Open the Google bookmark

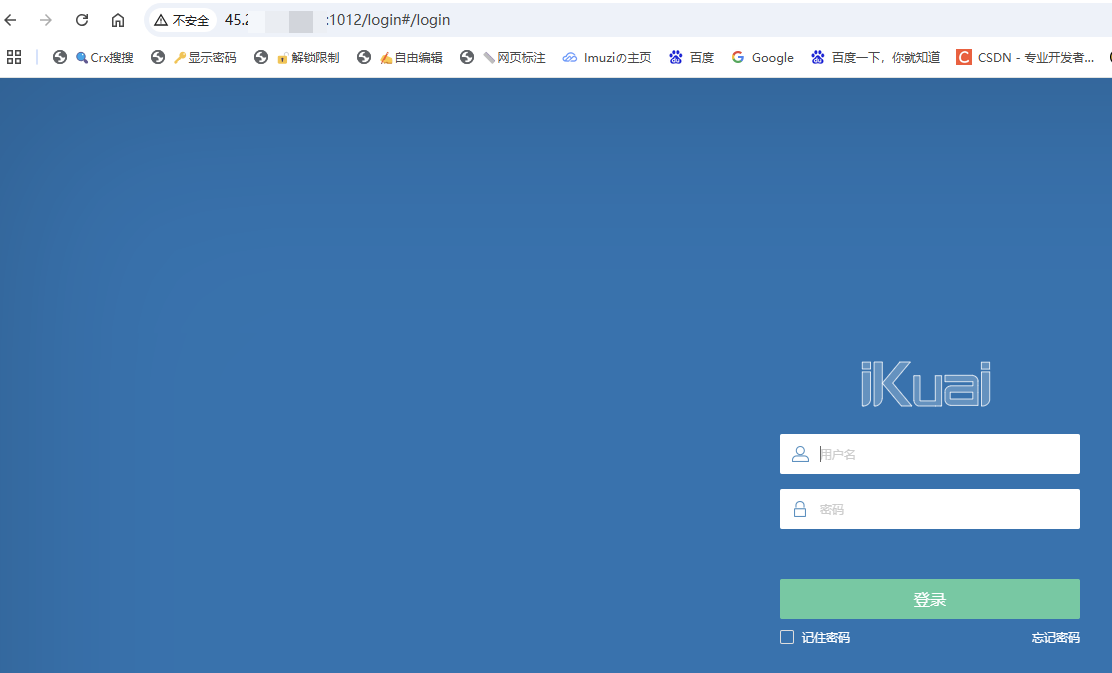coord(762,57)
